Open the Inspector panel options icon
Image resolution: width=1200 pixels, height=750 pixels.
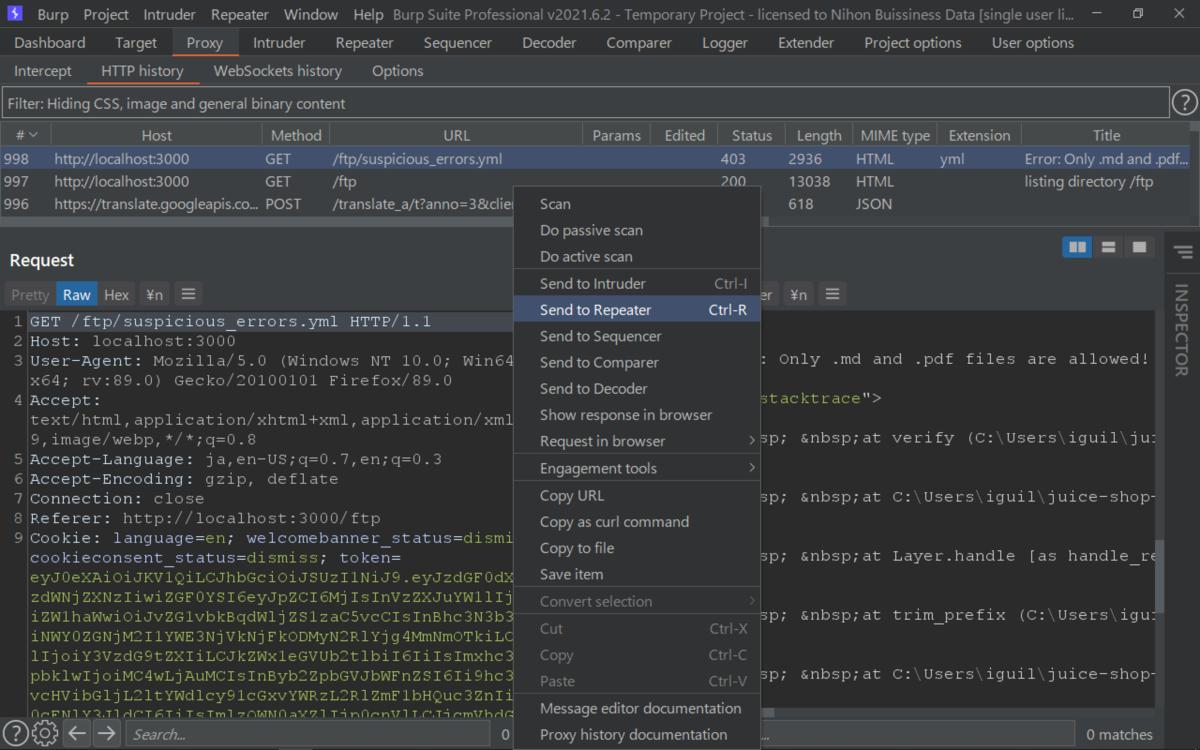click(x=1183, y=252)
